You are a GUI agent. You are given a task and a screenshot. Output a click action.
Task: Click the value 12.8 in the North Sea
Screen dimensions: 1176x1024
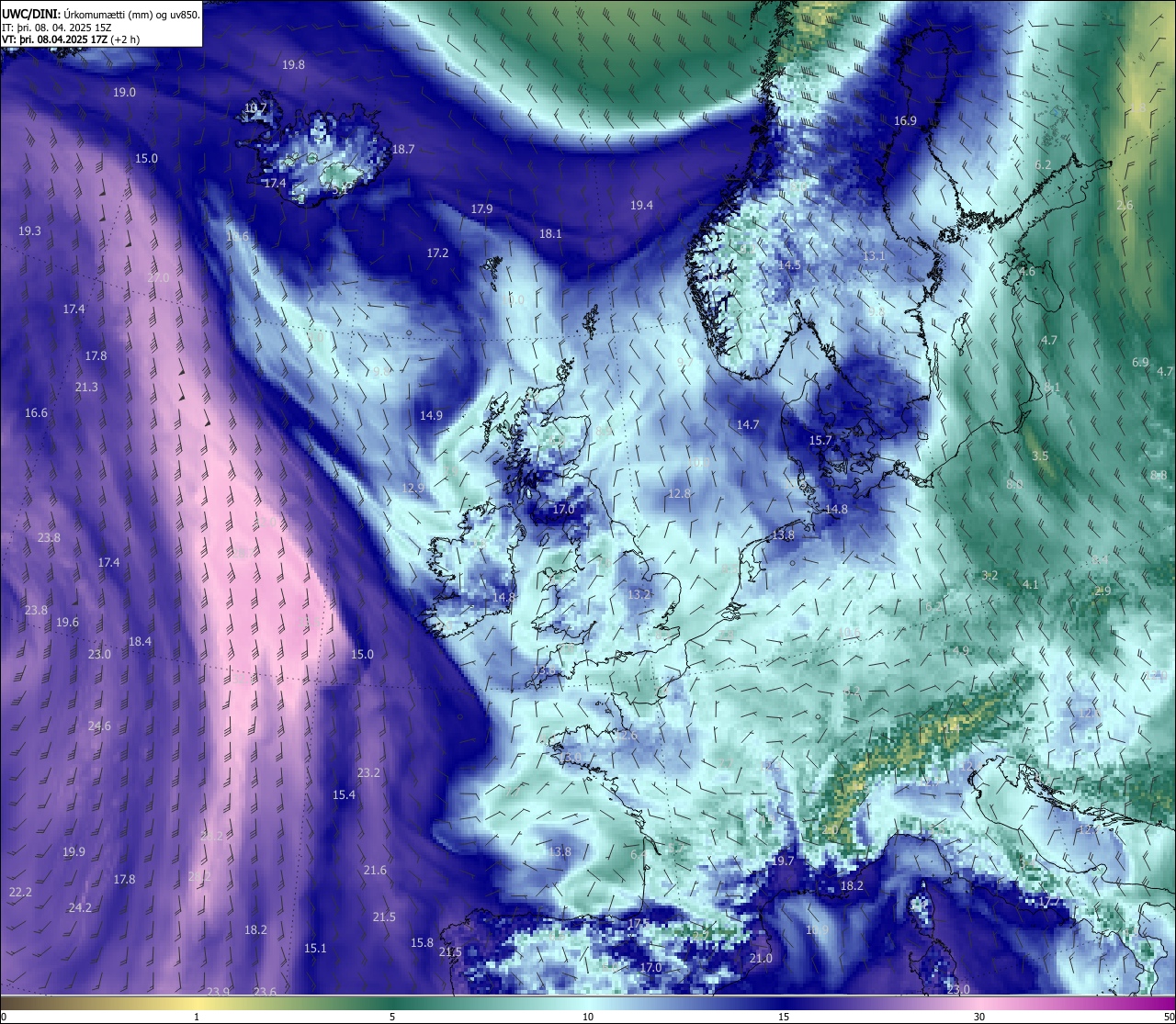pos(679,493)
